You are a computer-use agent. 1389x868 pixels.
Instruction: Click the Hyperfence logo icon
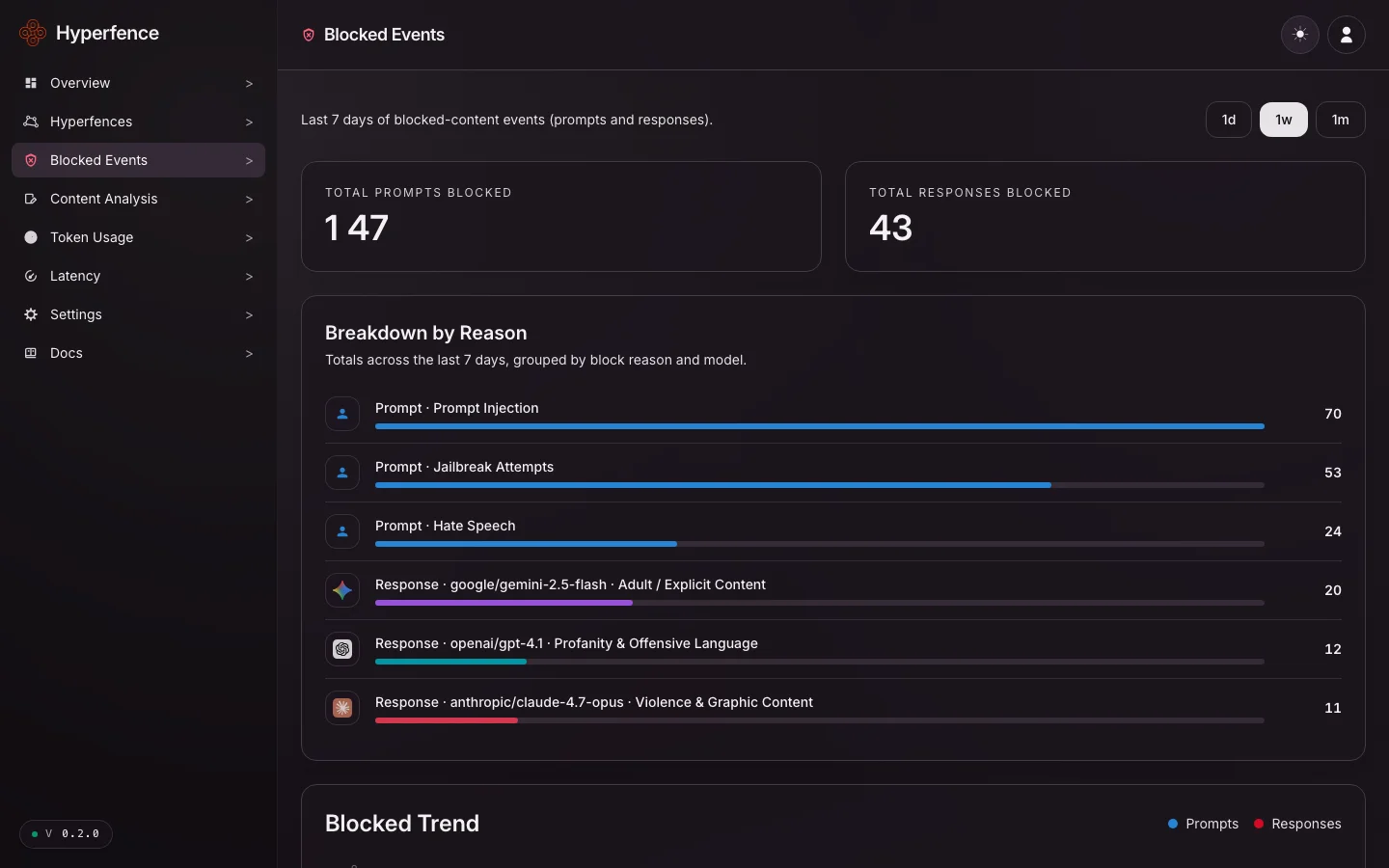pyautogui.click(x=33, y=33)
